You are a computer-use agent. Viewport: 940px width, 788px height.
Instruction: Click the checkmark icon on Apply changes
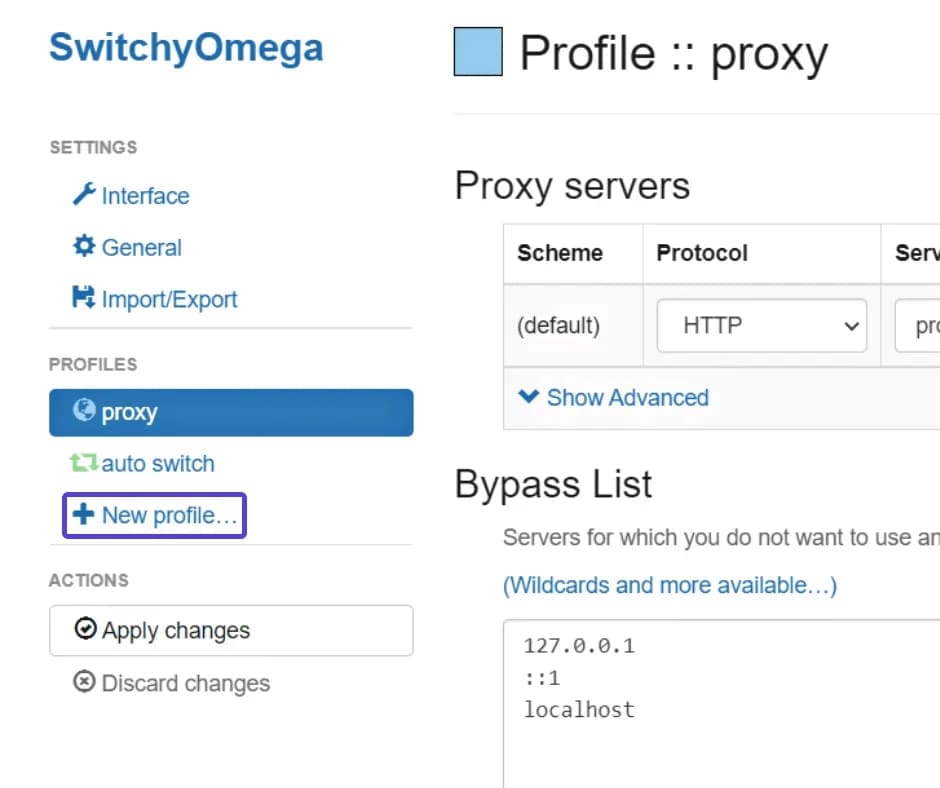88,630
